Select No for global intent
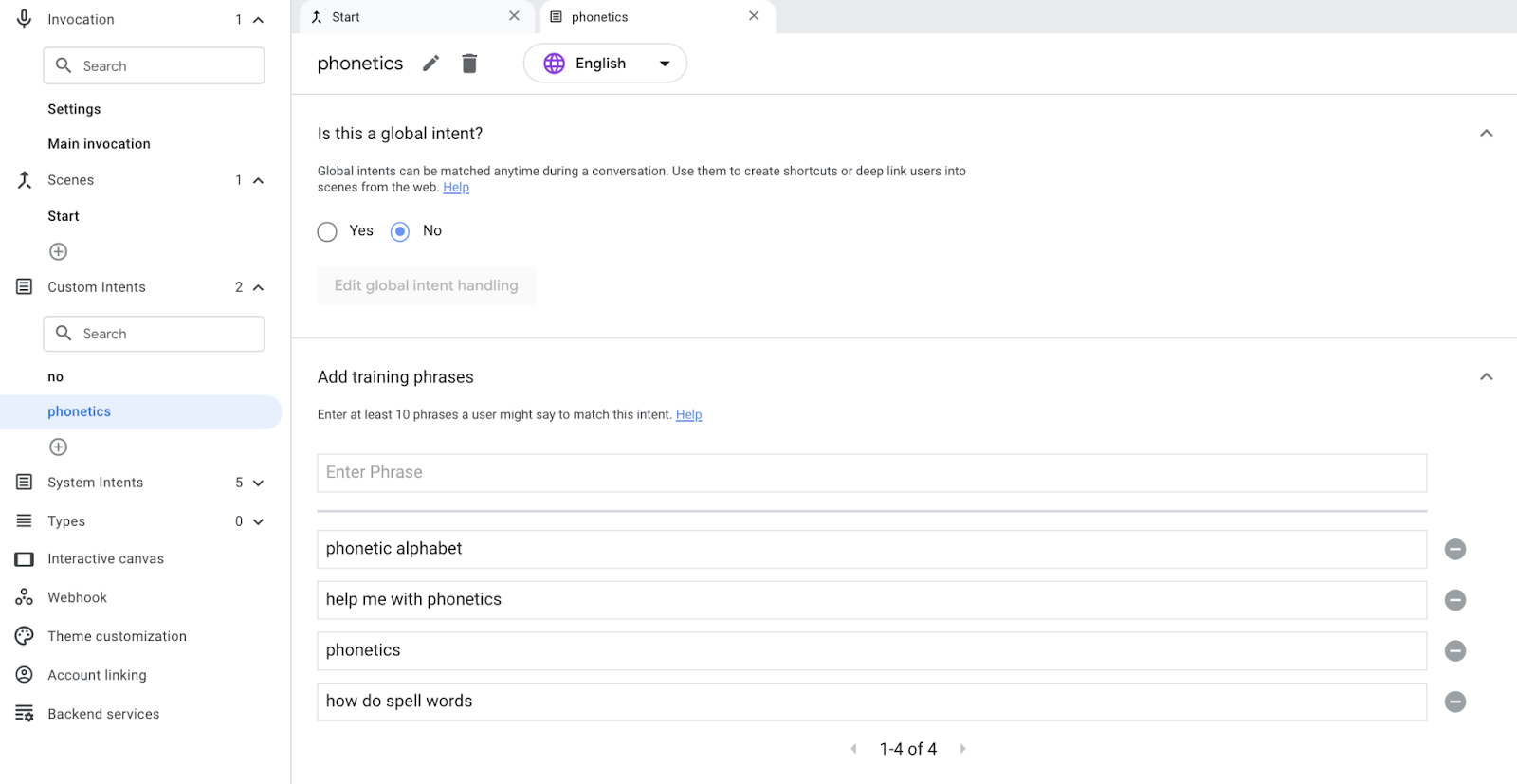Viewport: 1517px width, 784px height. pos(400,232)
